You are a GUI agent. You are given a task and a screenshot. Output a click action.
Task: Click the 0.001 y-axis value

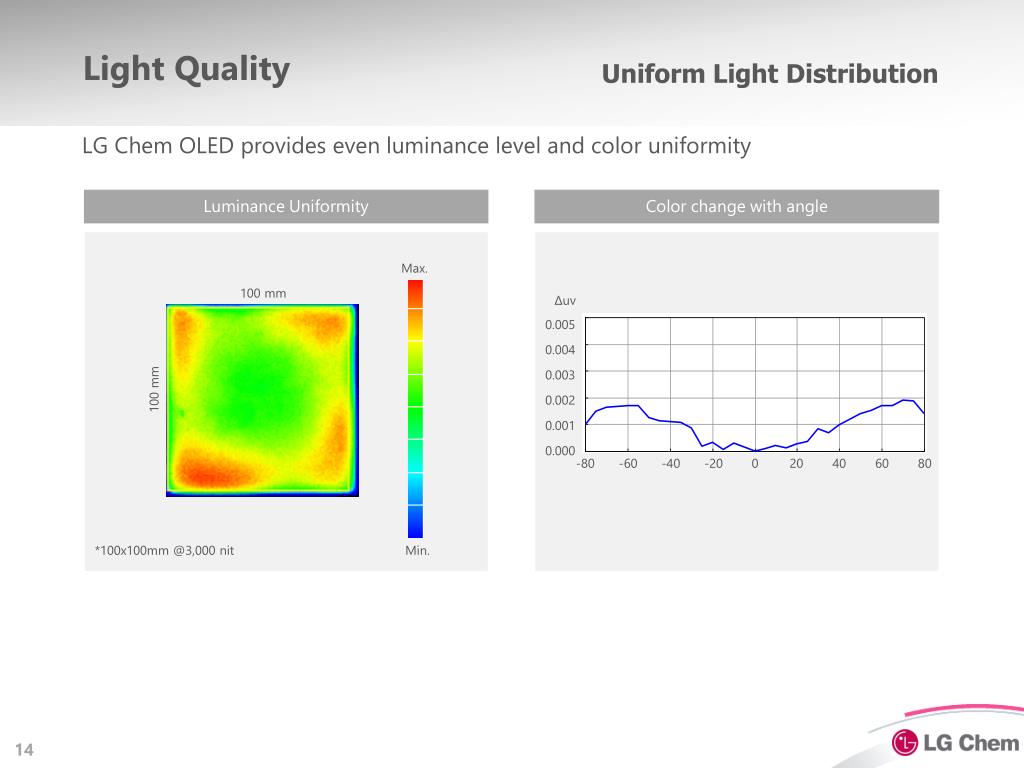pyautogui.click(x=560, y=426)
